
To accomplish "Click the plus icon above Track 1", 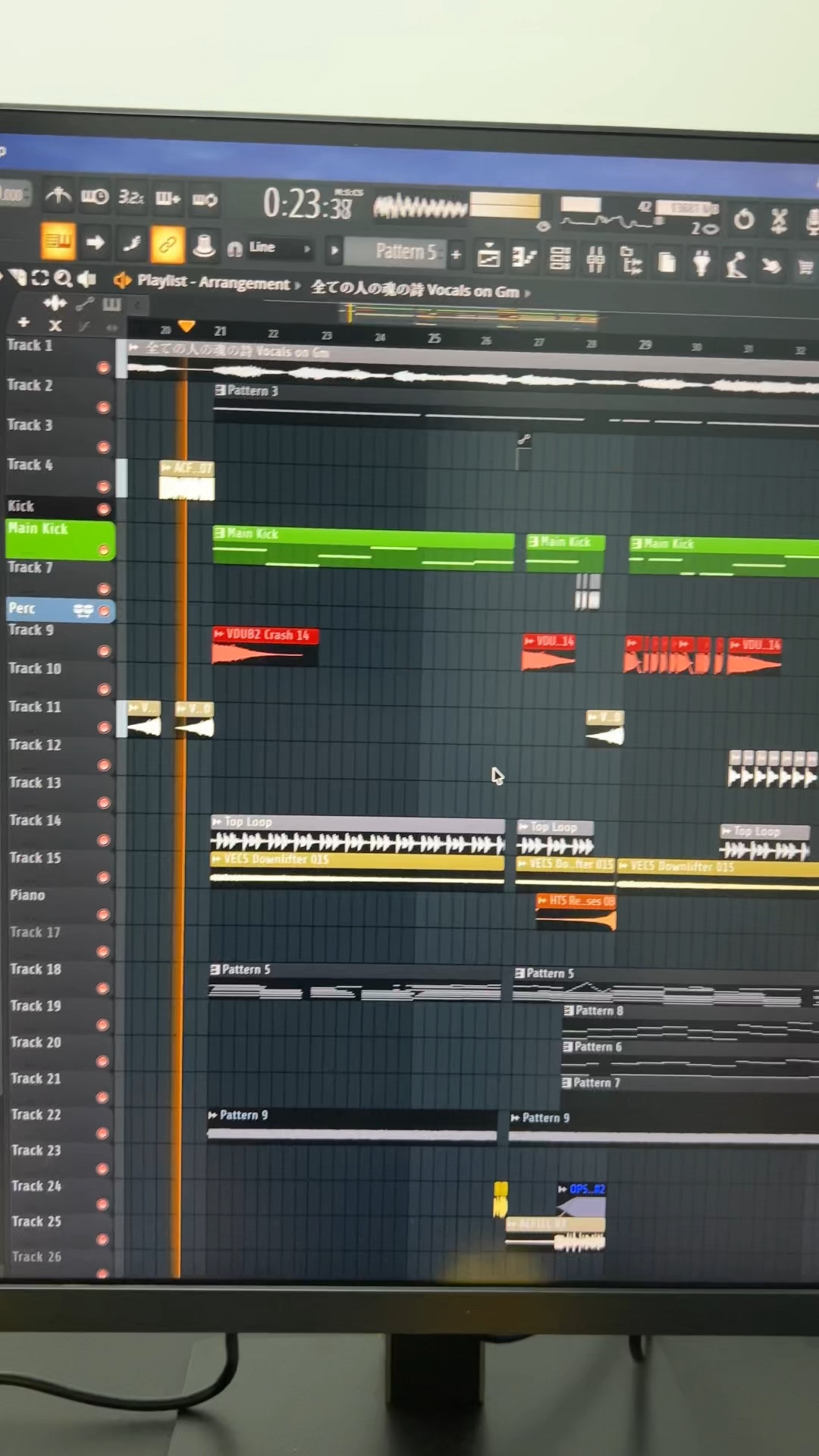I will coord(24,322).
